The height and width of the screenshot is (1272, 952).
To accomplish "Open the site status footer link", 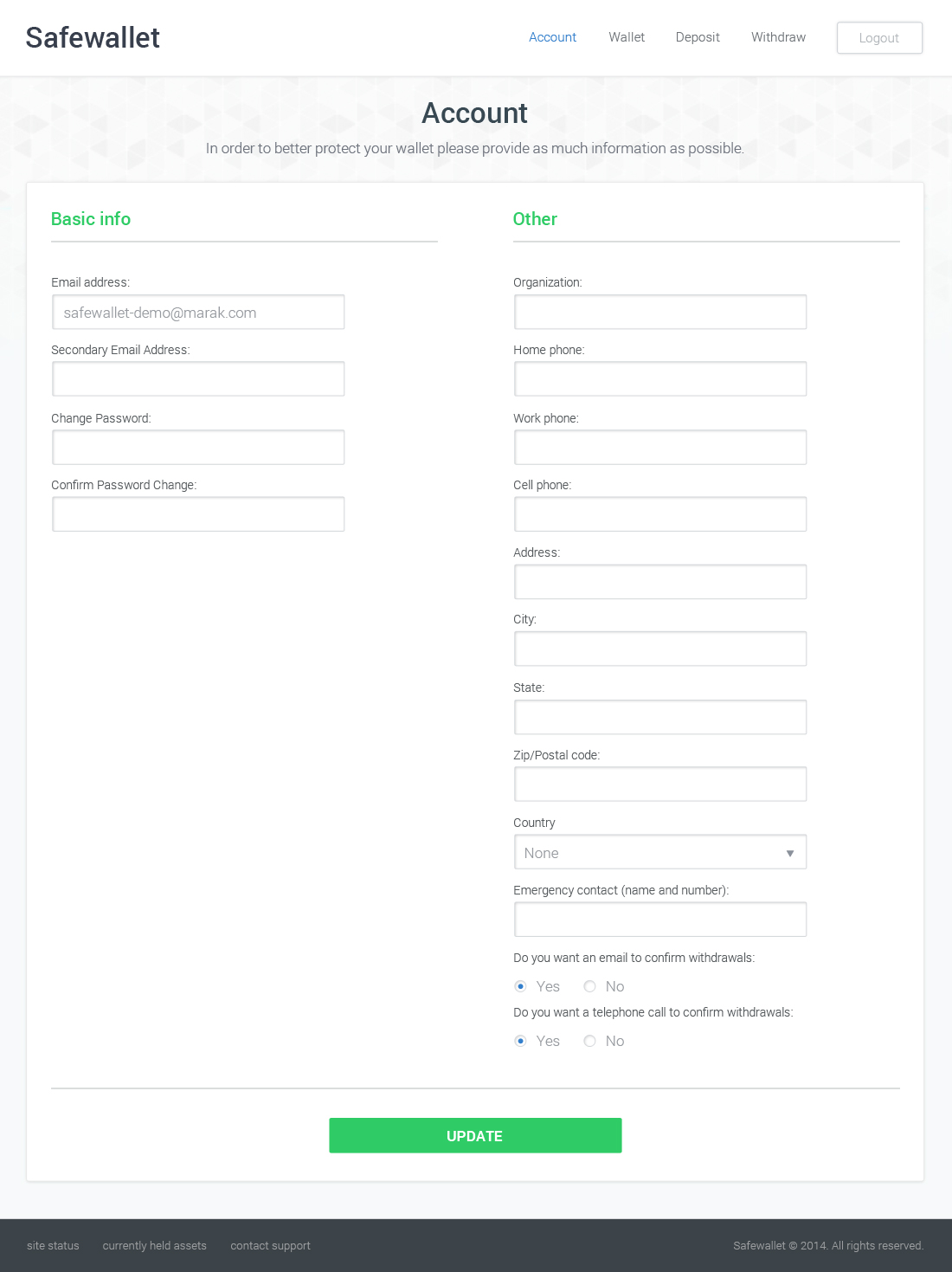I will [53, 1245].
